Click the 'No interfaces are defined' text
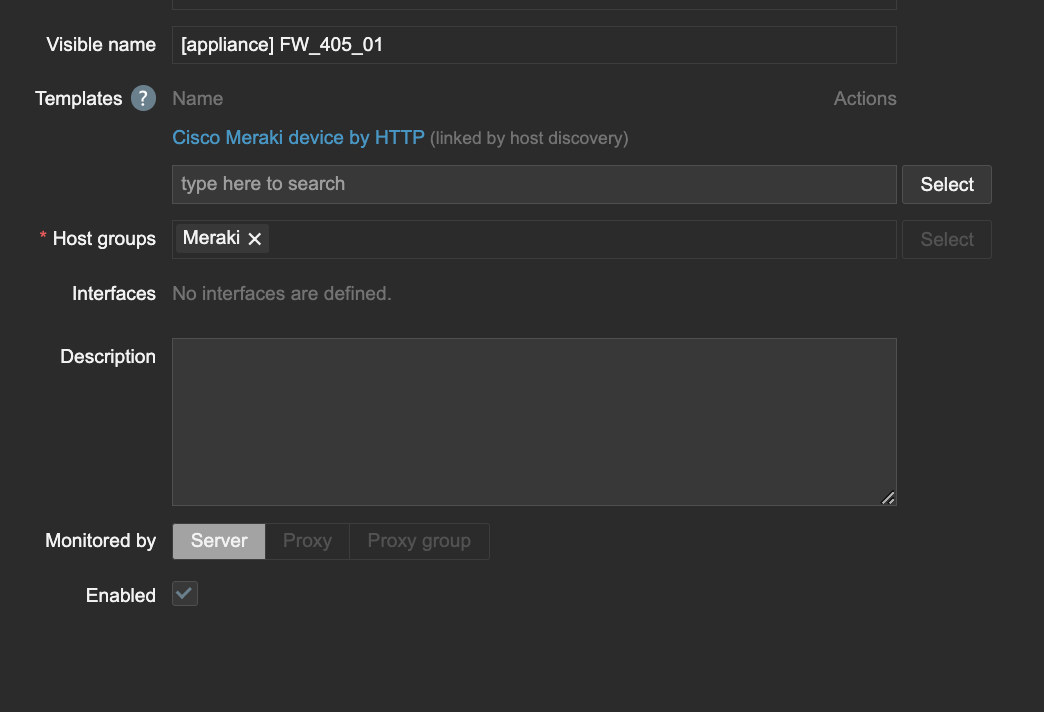Image resolution: width=1044 pixels, height=712 pixels. point(282,294)
